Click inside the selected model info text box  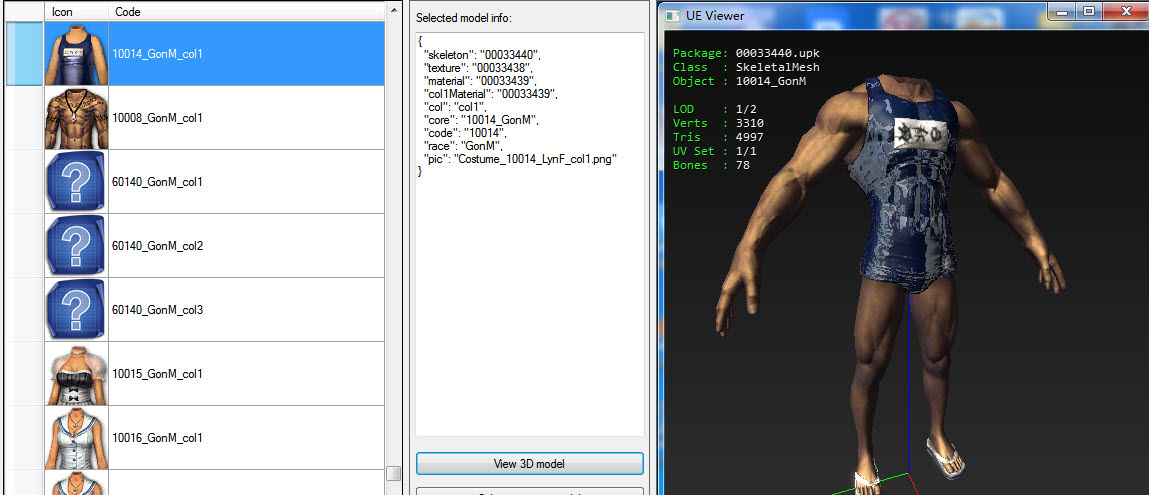530,234
